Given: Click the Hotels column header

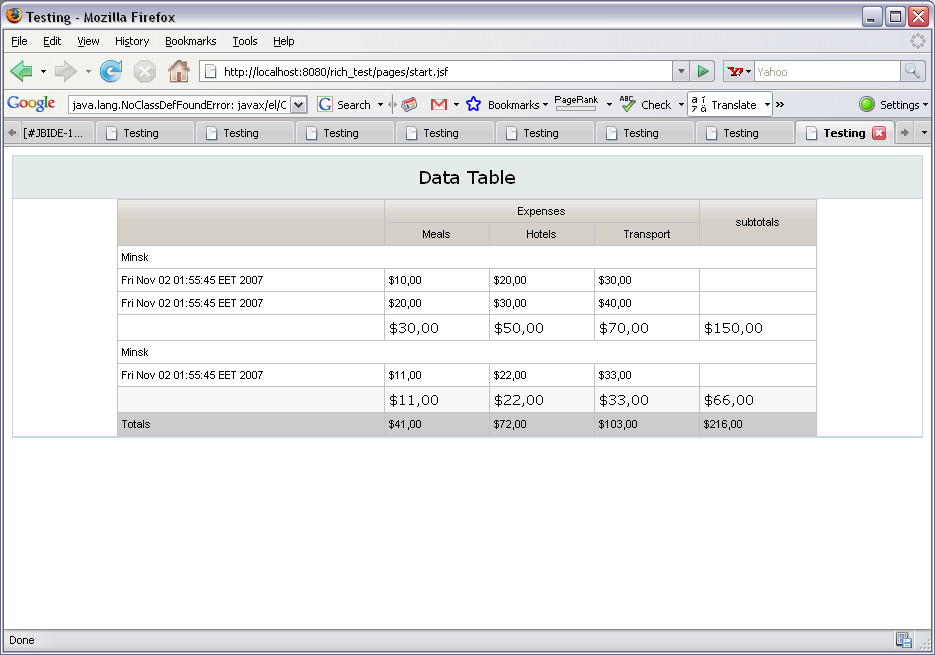Looking at the screenshot, I should (541, 234).
